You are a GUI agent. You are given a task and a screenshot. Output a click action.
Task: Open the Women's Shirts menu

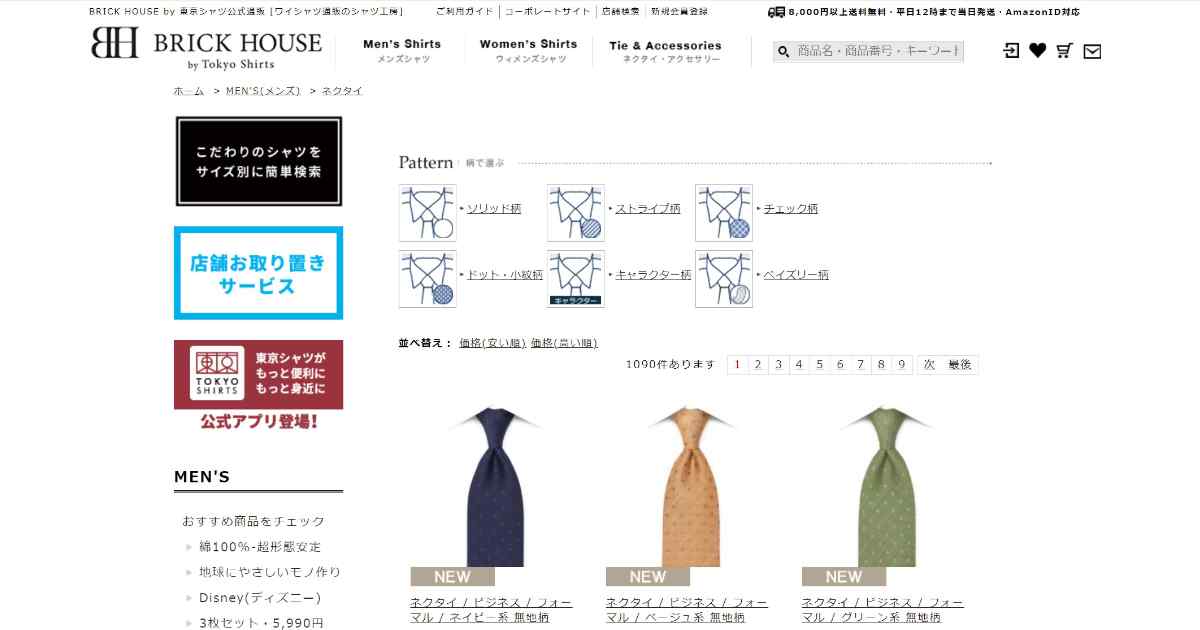tap(528, 51)
